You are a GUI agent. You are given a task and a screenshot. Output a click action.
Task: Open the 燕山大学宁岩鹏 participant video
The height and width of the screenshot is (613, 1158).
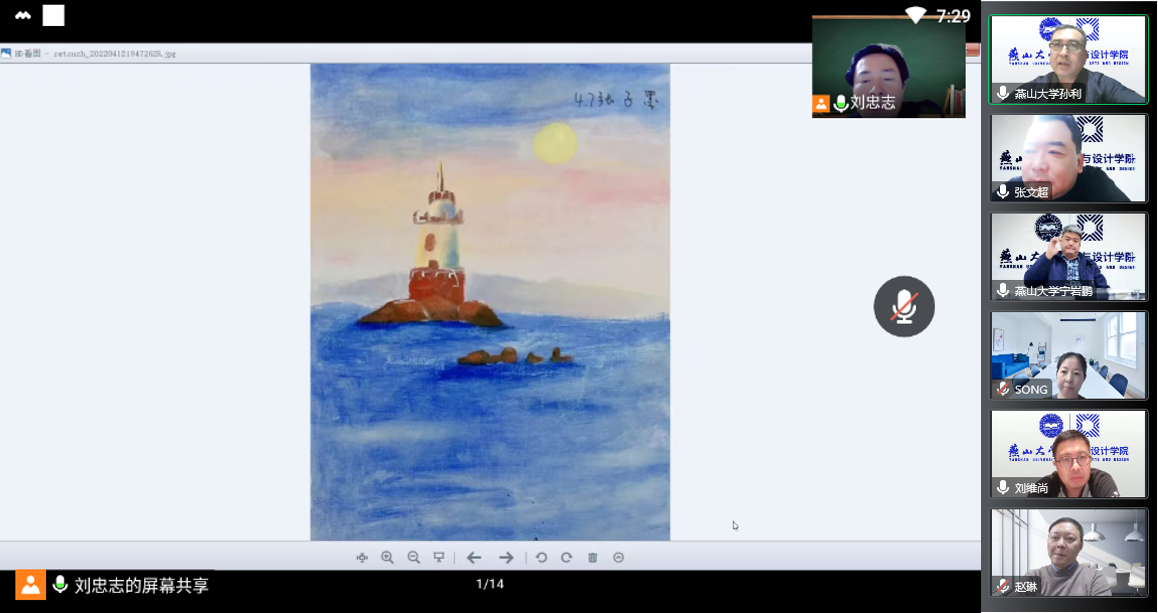point(1069,256)
